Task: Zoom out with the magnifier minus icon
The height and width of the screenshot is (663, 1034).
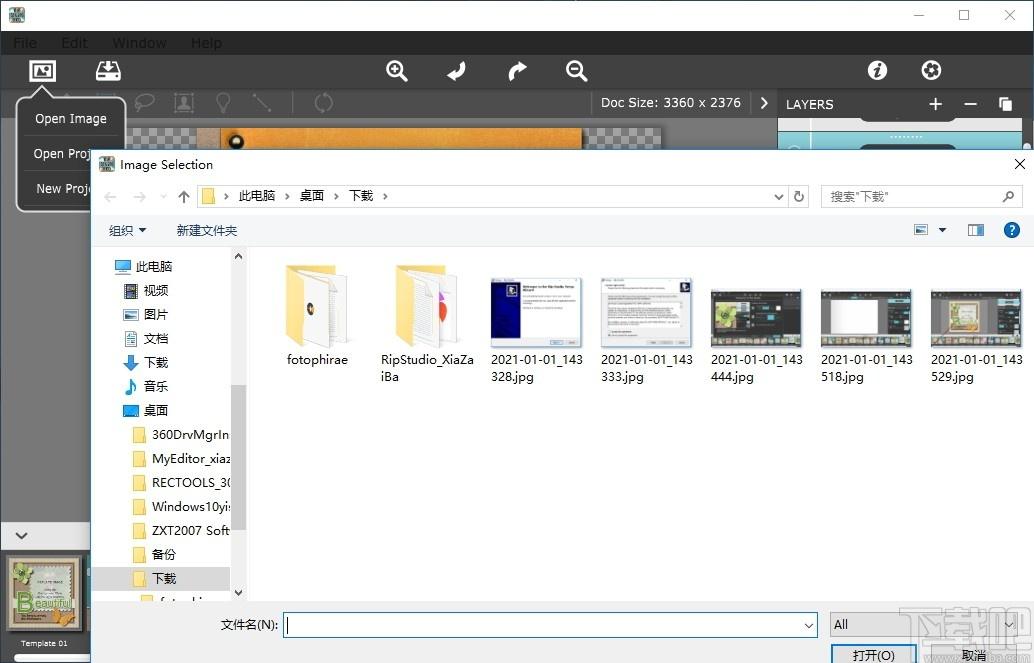Action: 576,71
